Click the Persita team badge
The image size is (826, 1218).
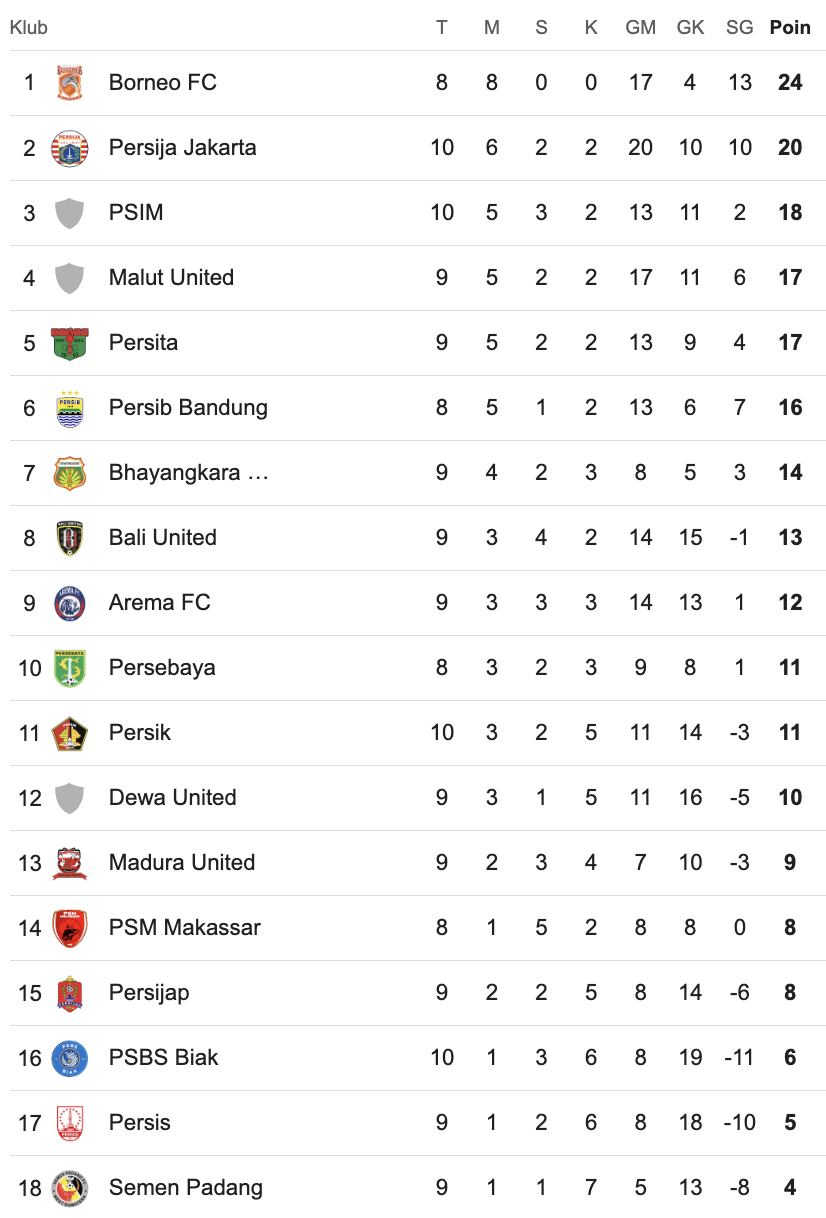(x=69, y=343)
